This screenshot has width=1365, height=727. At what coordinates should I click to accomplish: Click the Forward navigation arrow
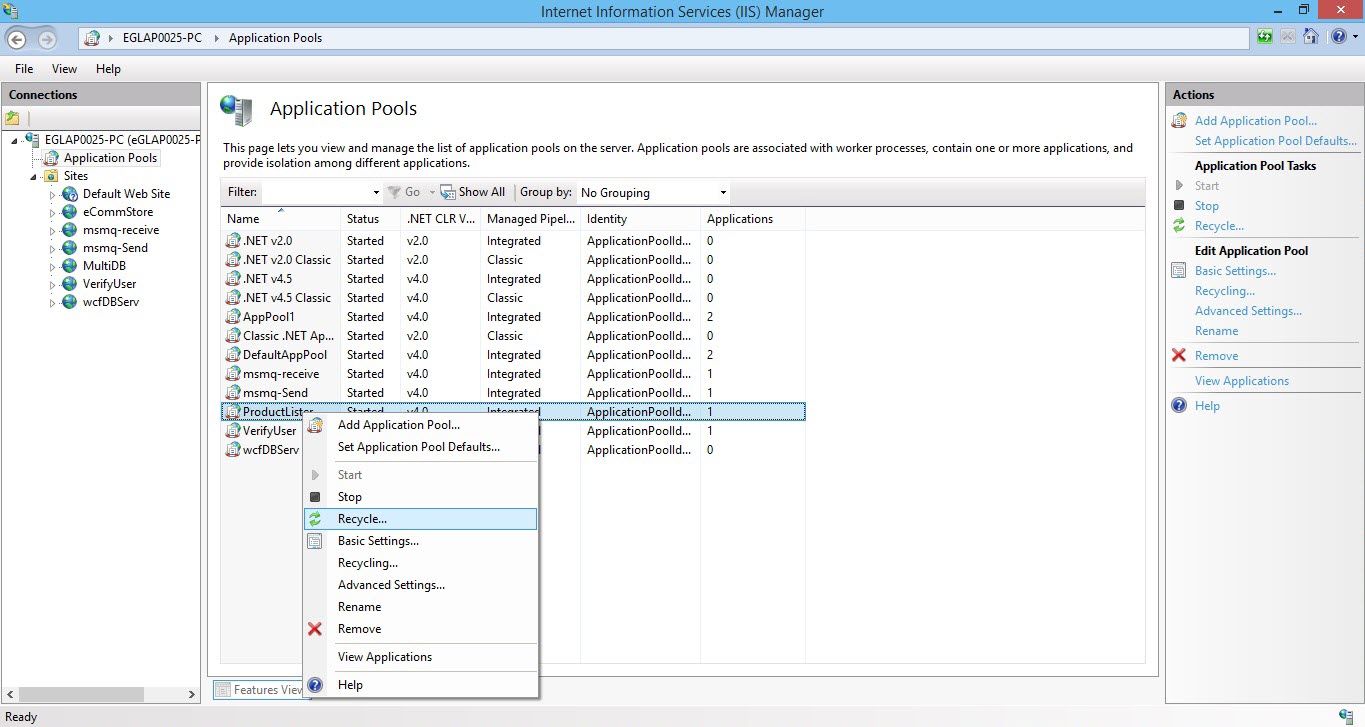(x=46, y=38)
